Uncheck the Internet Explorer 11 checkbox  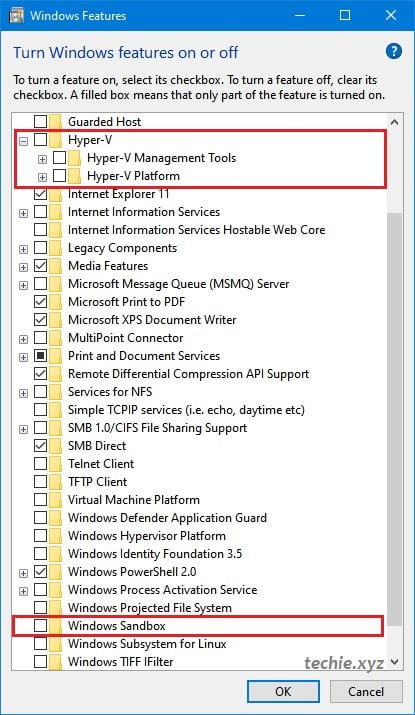tap(41, 194)
